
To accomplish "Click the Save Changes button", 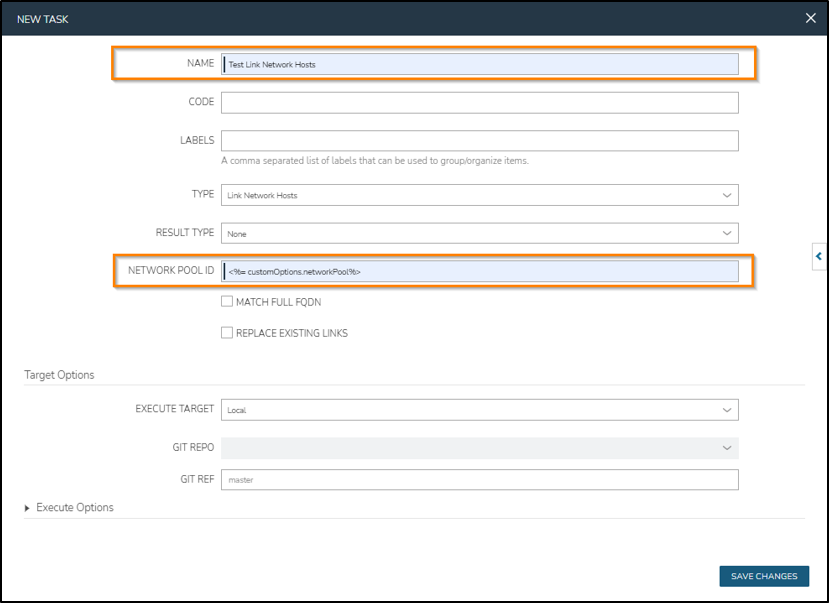I will coord(764,576).
